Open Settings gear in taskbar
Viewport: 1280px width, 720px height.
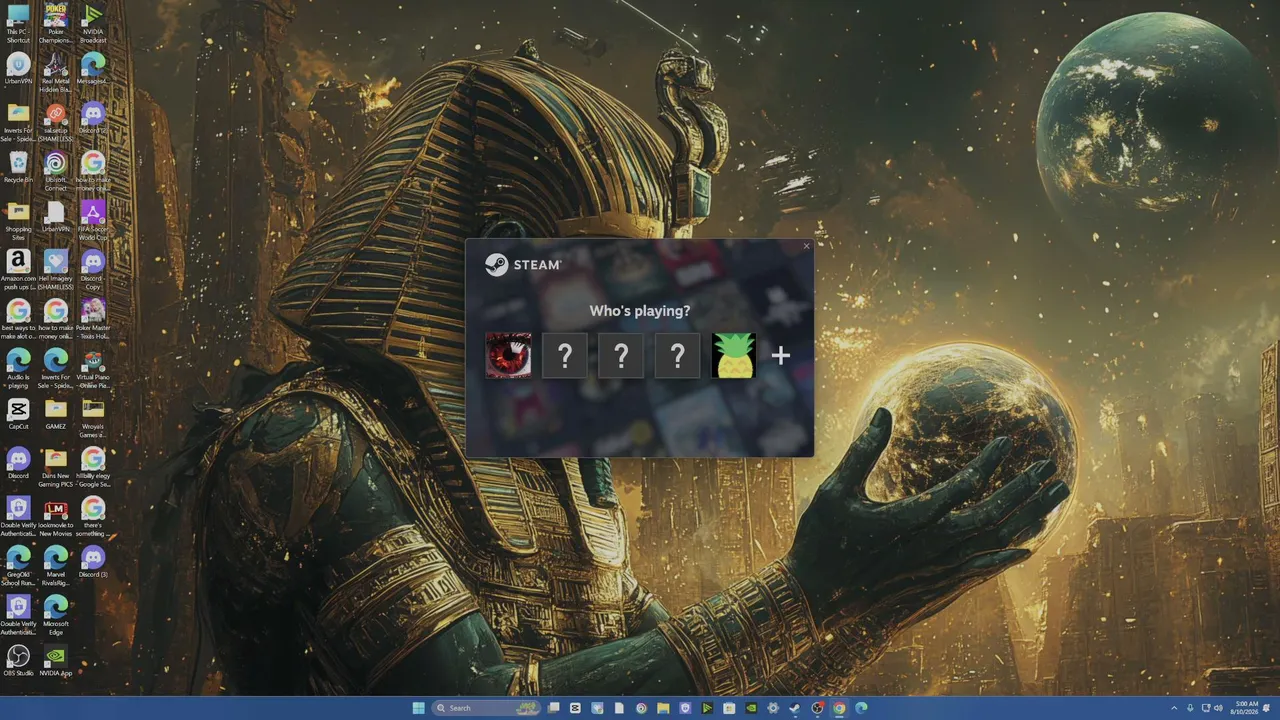pos(773,708)
